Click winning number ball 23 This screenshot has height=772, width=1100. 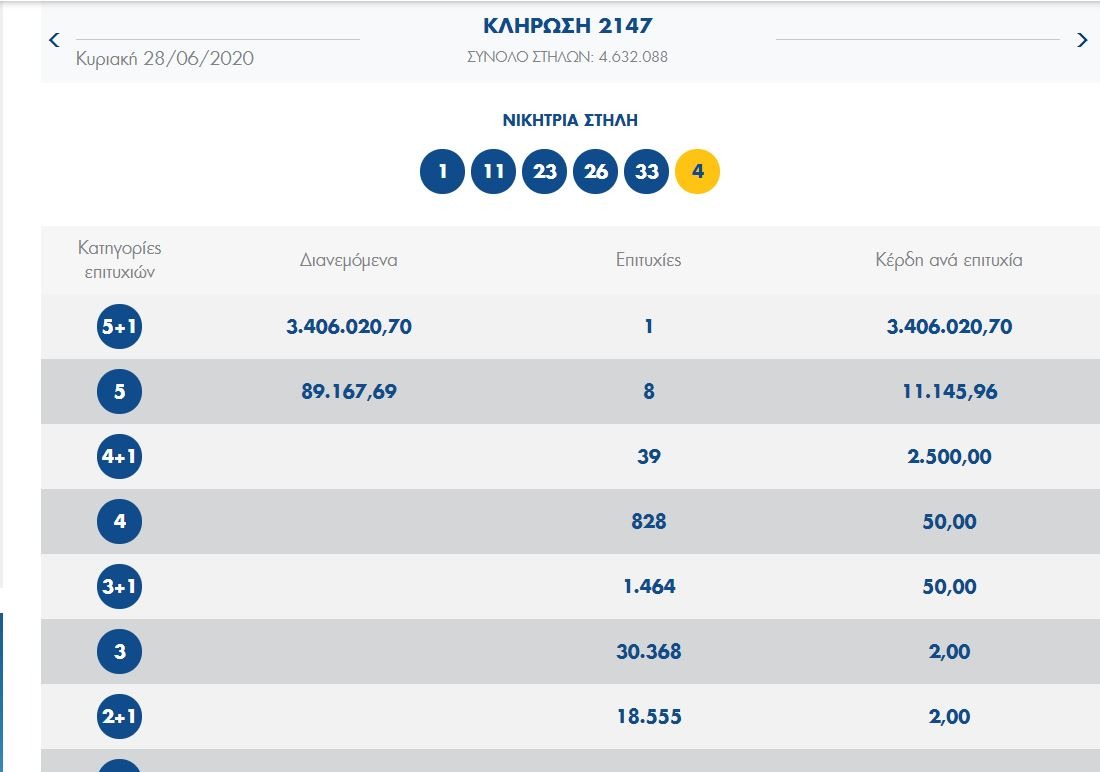pos(544,172)
